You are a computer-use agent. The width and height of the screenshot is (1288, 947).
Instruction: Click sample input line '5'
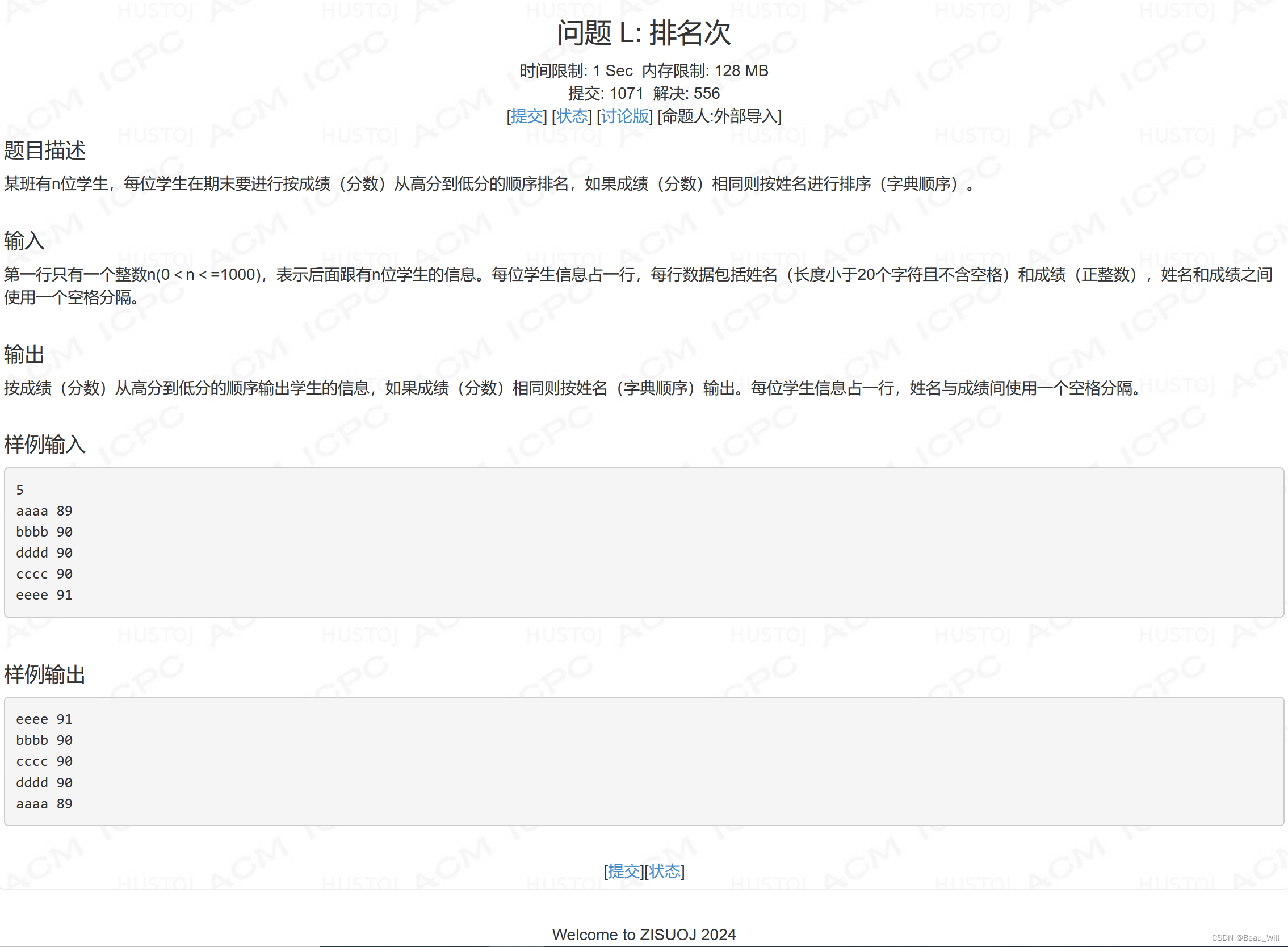click(x=20, y=490)
